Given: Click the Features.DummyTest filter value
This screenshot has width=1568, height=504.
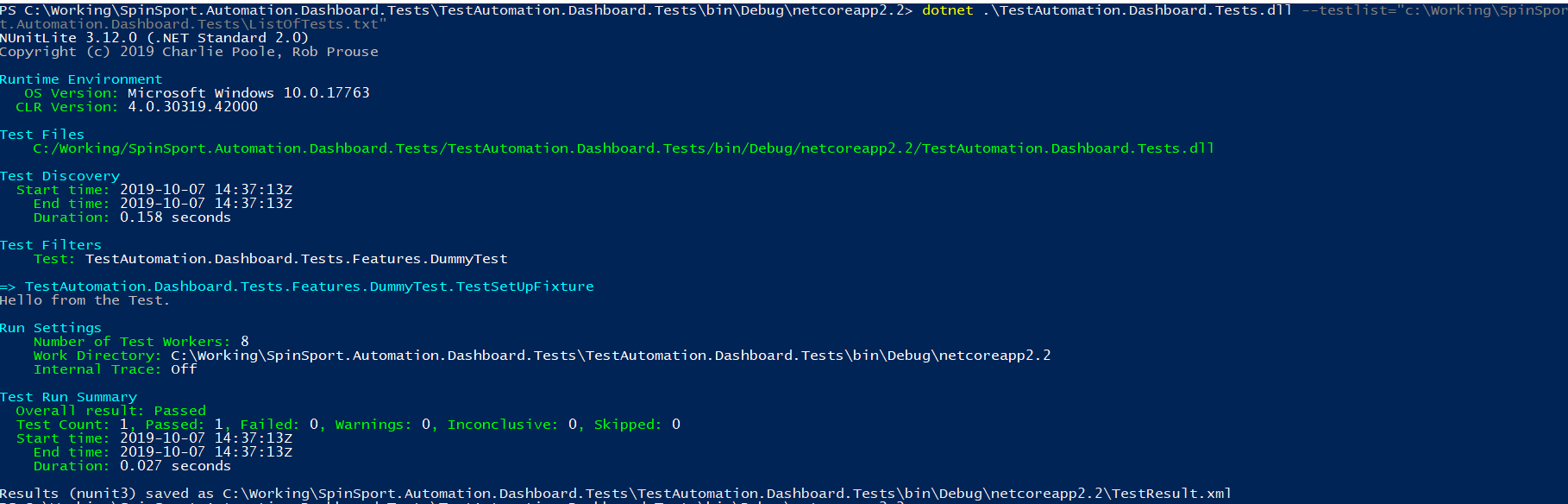Looking at the screenshot, I should coord(296,259).
